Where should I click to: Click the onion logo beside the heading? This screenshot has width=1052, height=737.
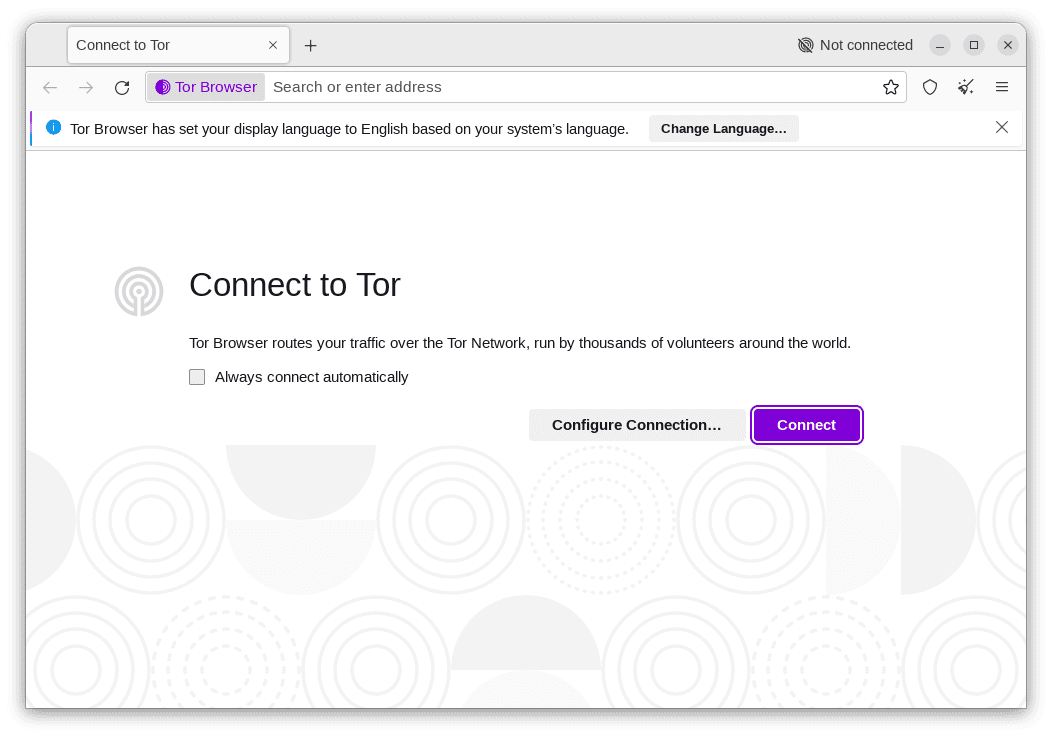coord(139,291)
